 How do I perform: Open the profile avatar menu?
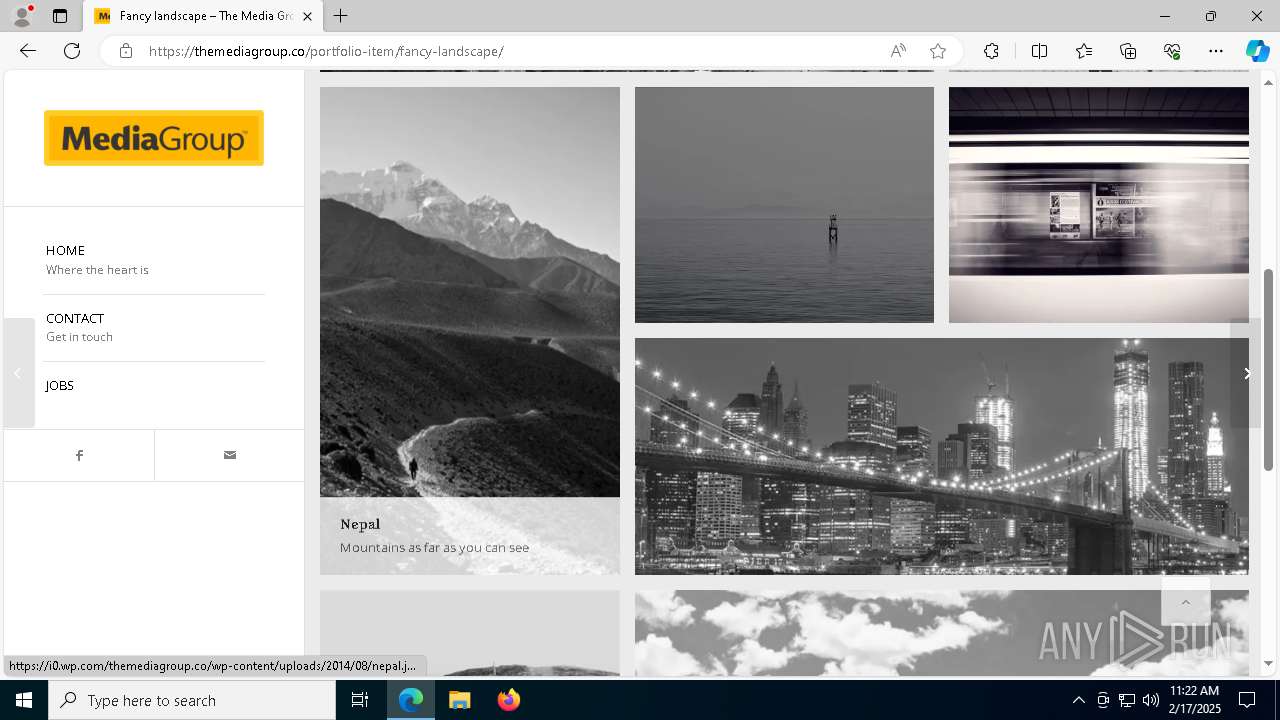click(21, 16)
